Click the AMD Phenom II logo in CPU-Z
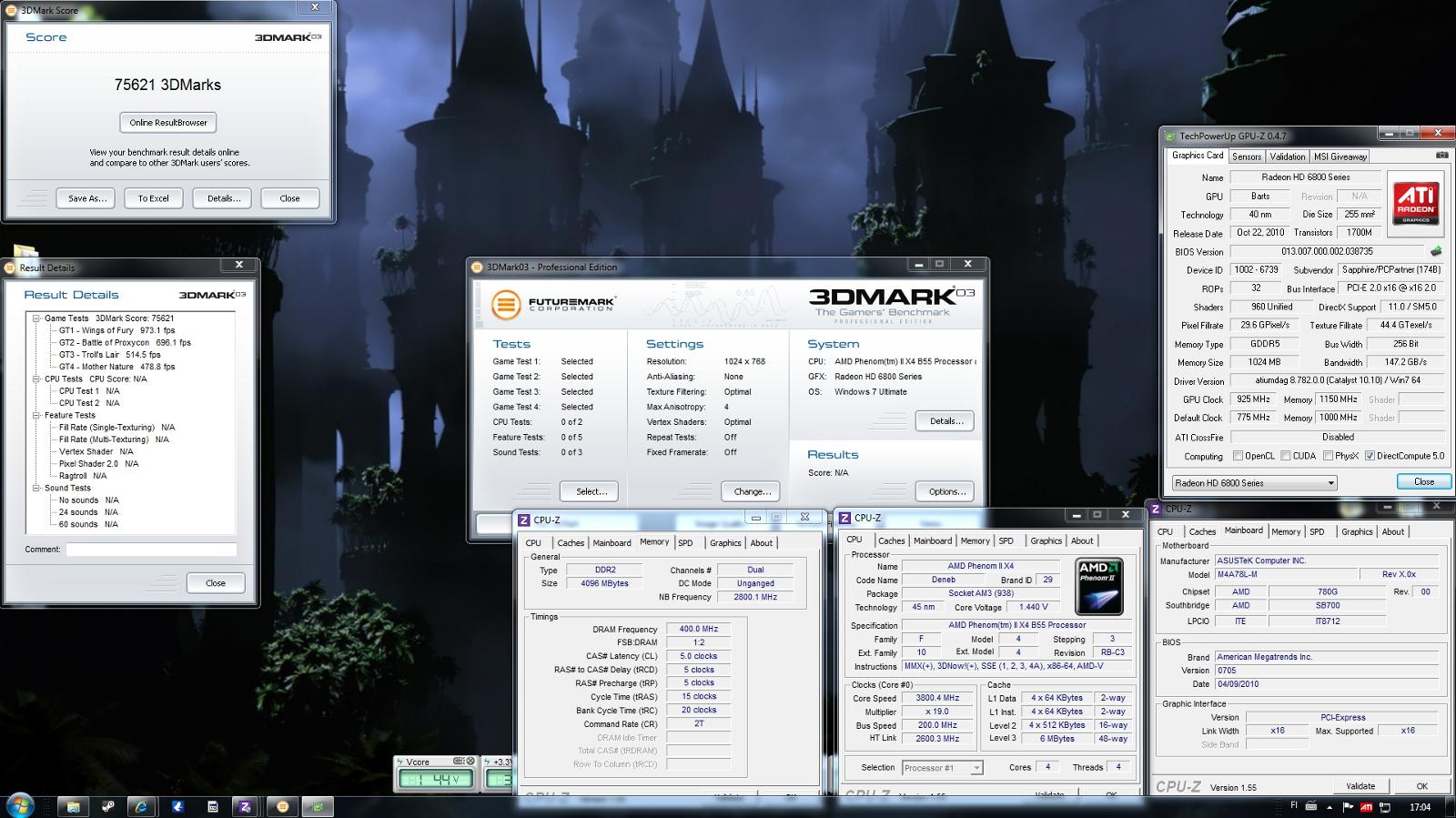This screenshot has height=818, width=1456. pyautogui.click(x=1099, y=587)
